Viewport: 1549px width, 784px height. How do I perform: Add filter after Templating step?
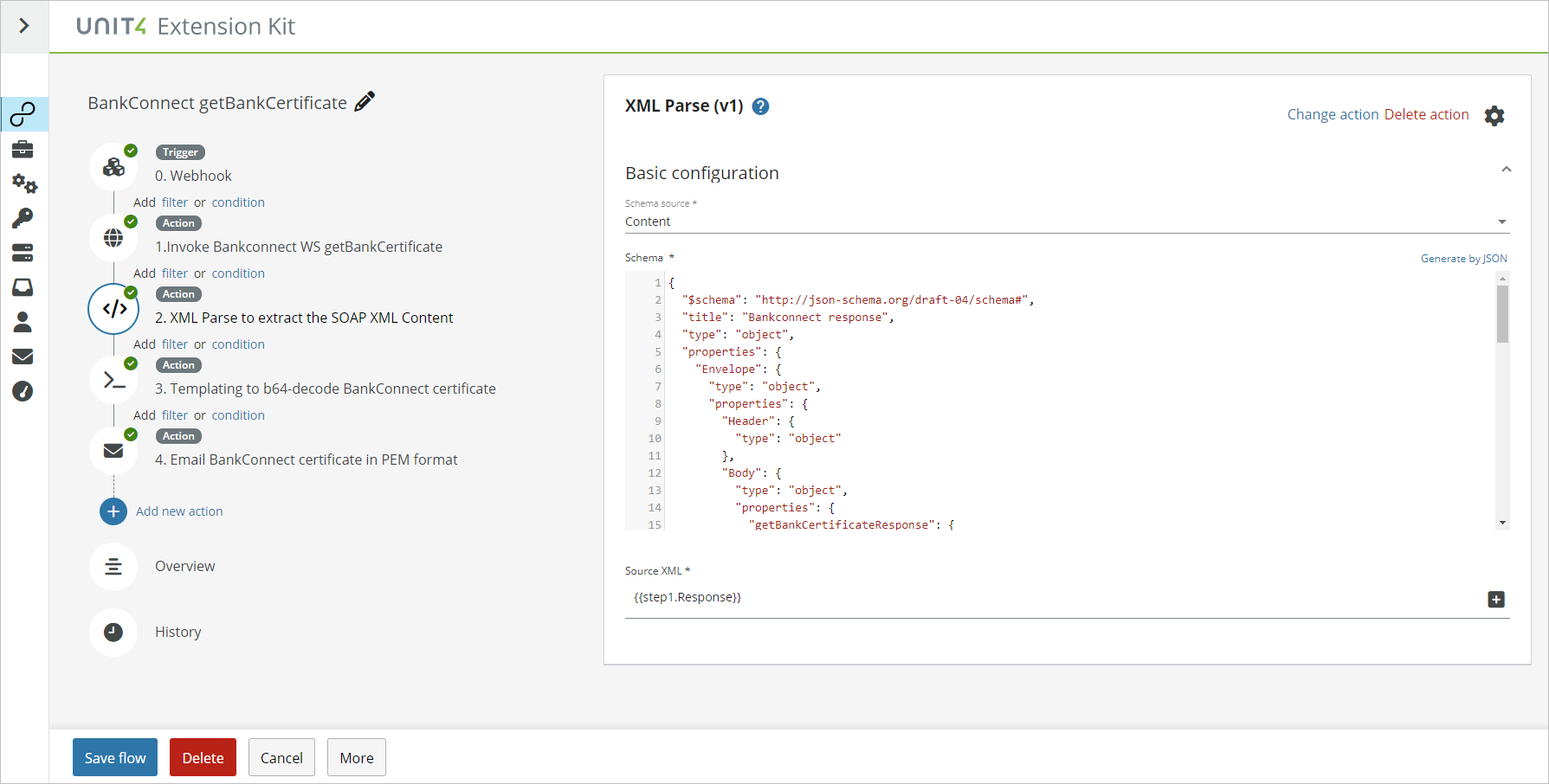[x=174, y=415]
